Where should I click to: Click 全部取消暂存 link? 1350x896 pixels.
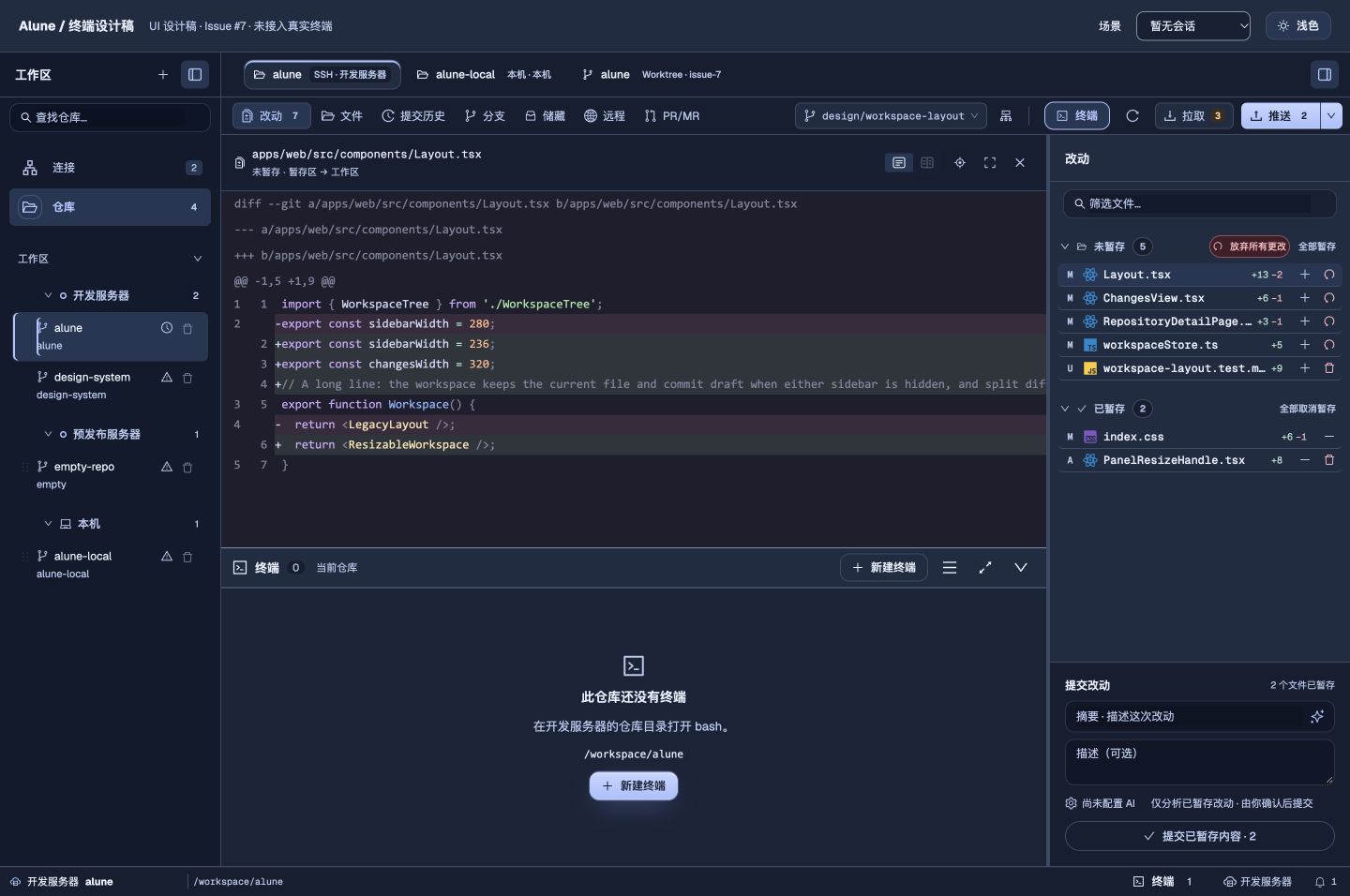[x=1308, y=409]
